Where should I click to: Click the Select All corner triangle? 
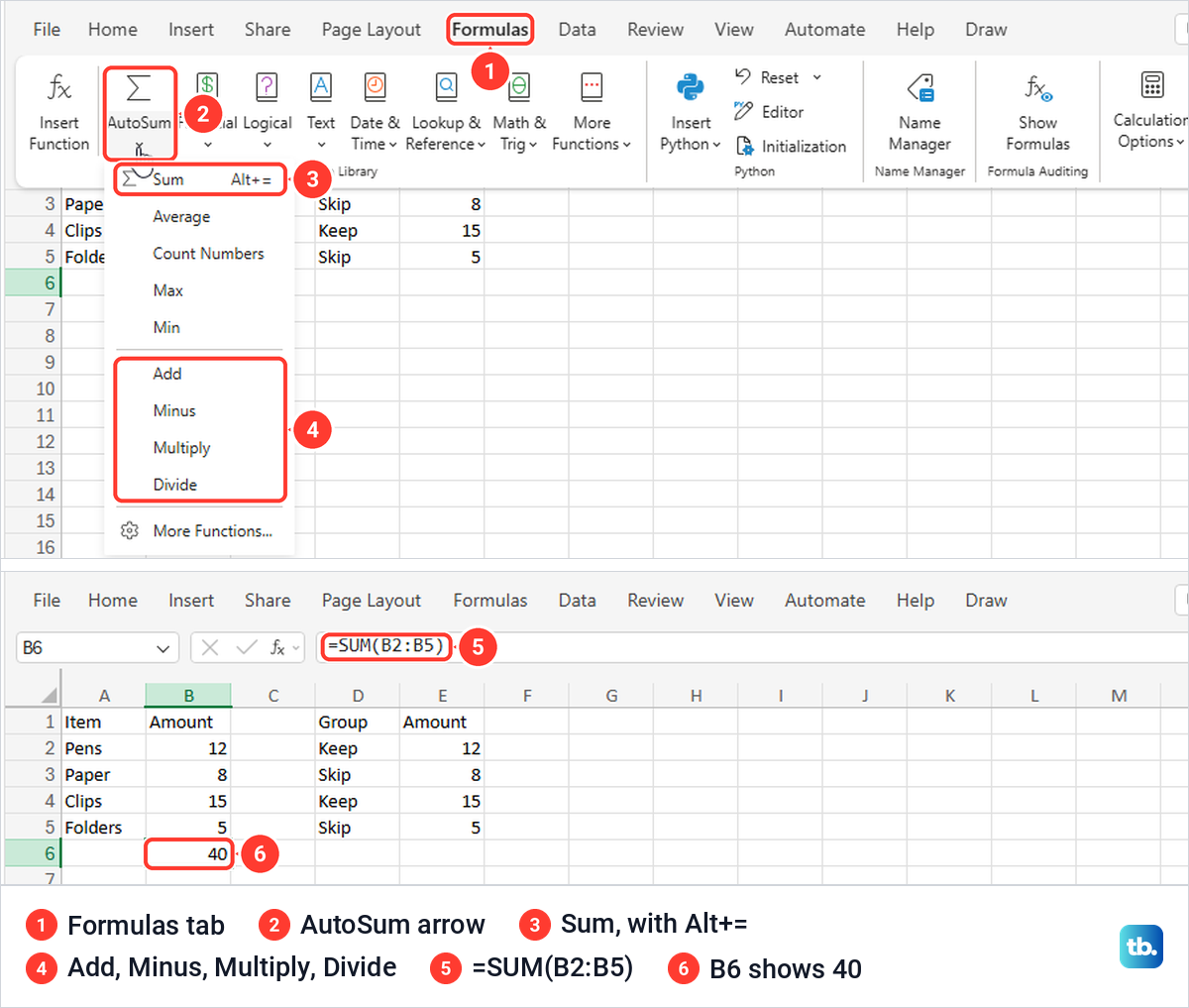(x=49, y=695)
